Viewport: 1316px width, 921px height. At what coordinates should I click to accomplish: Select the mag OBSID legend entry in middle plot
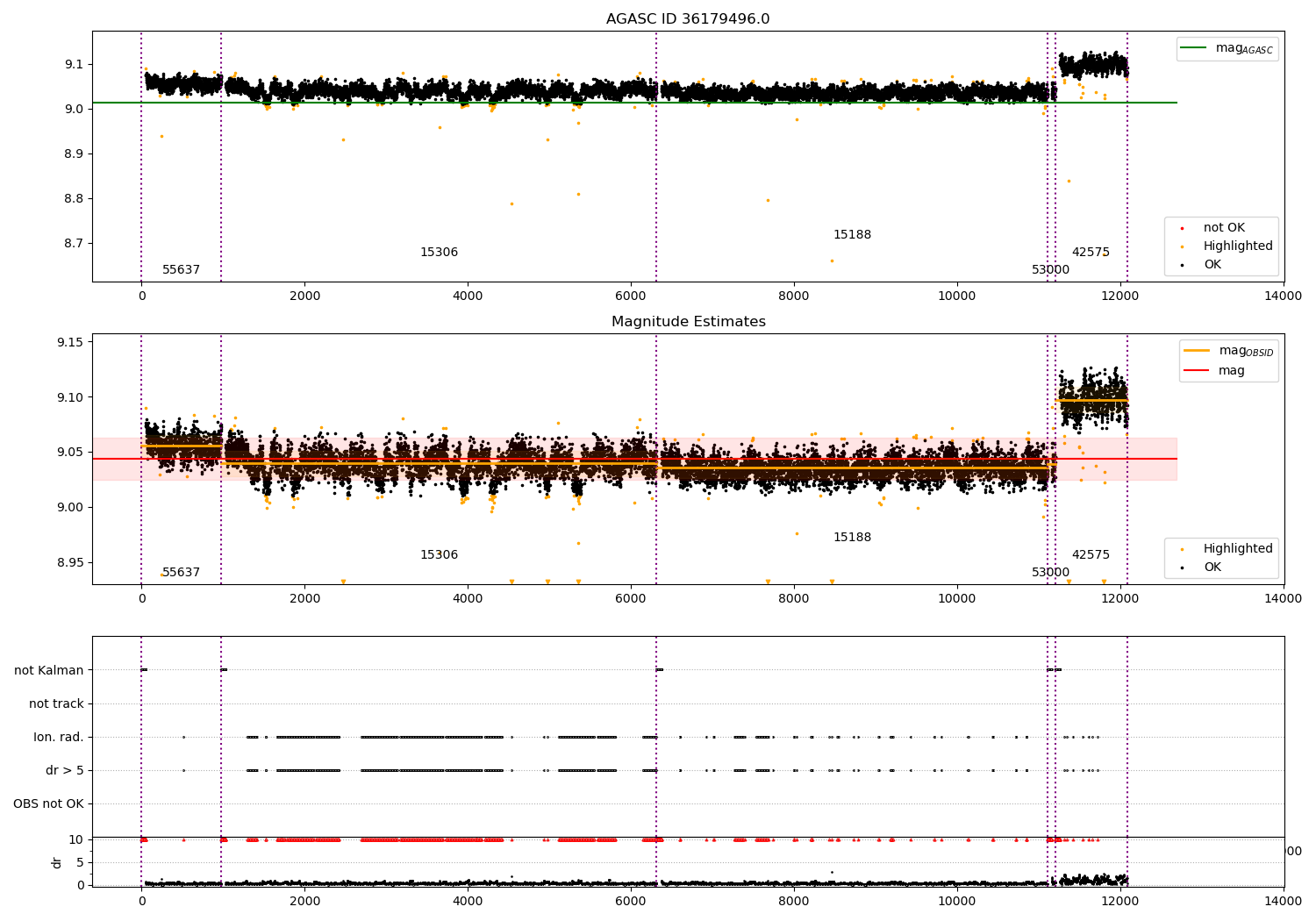pyautogui.click(x=1228, y=351)
